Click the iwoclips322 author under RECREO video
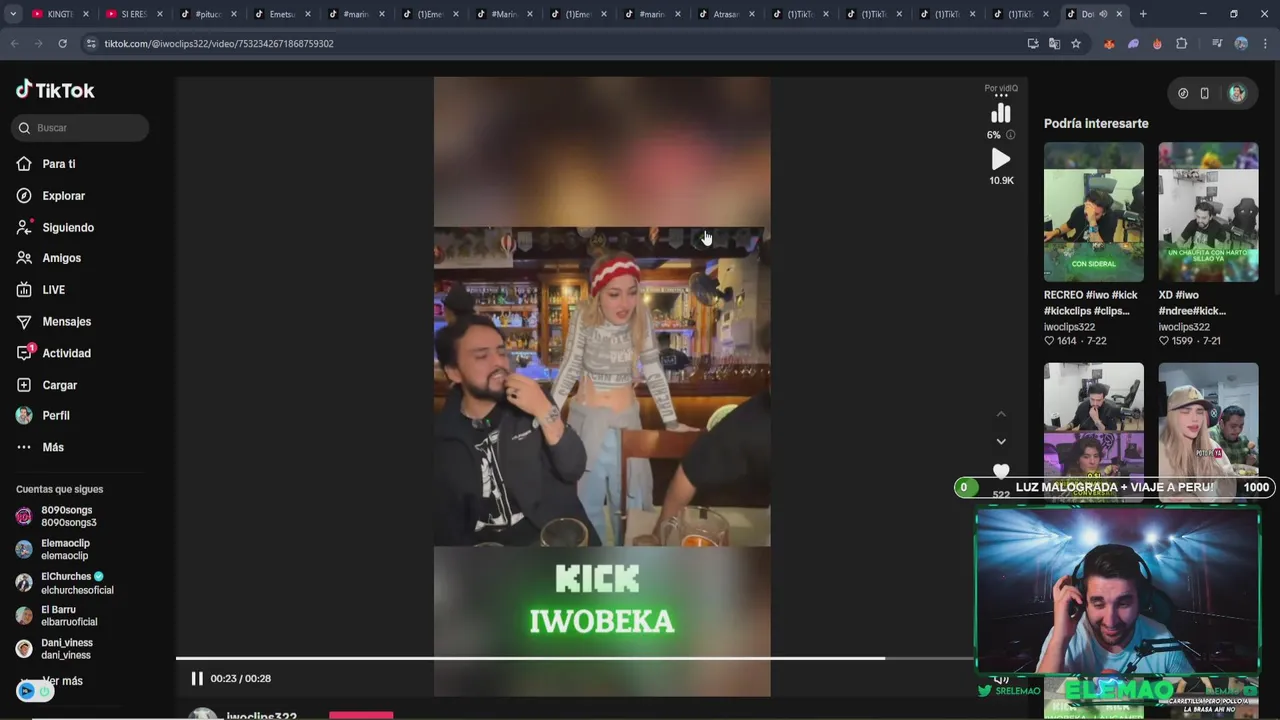Viewport: 1280px width, 720px height. pos(1069,327)
